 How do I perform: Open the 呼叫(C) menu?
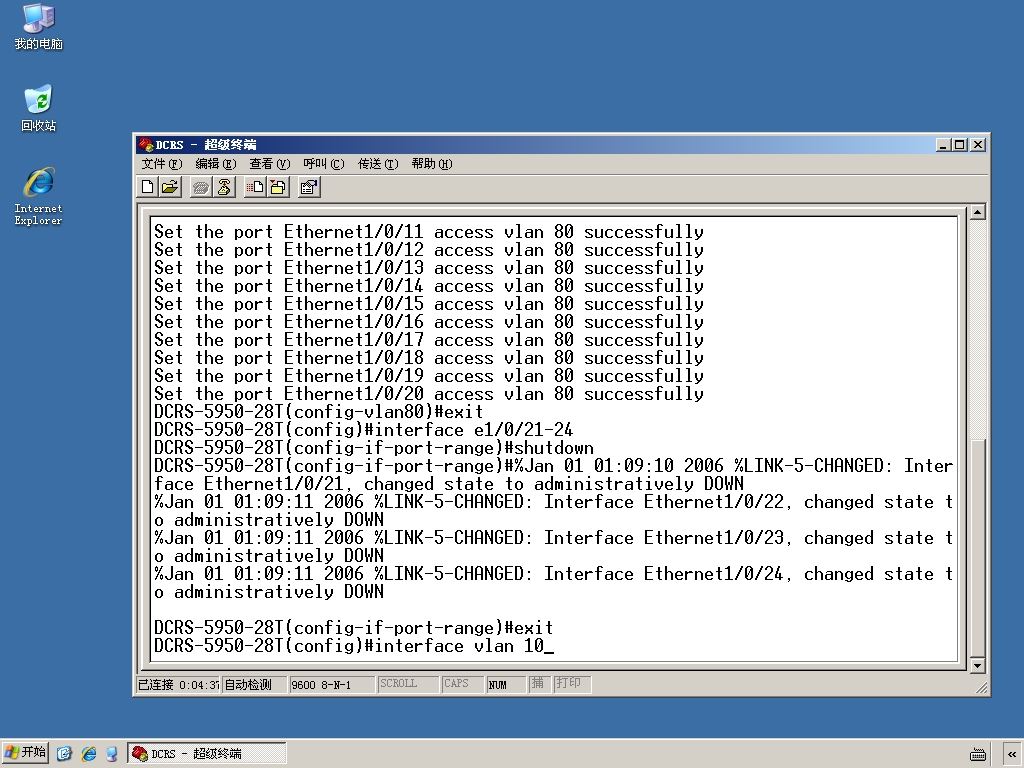click(323, 164)
